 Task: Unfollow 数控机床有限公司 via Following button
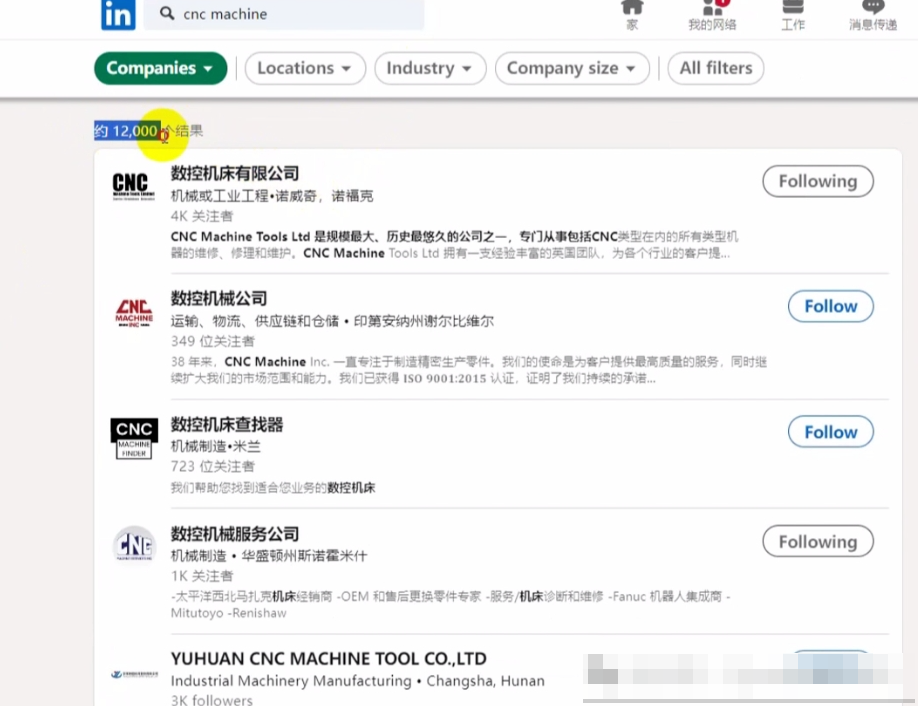coord(818,181)
